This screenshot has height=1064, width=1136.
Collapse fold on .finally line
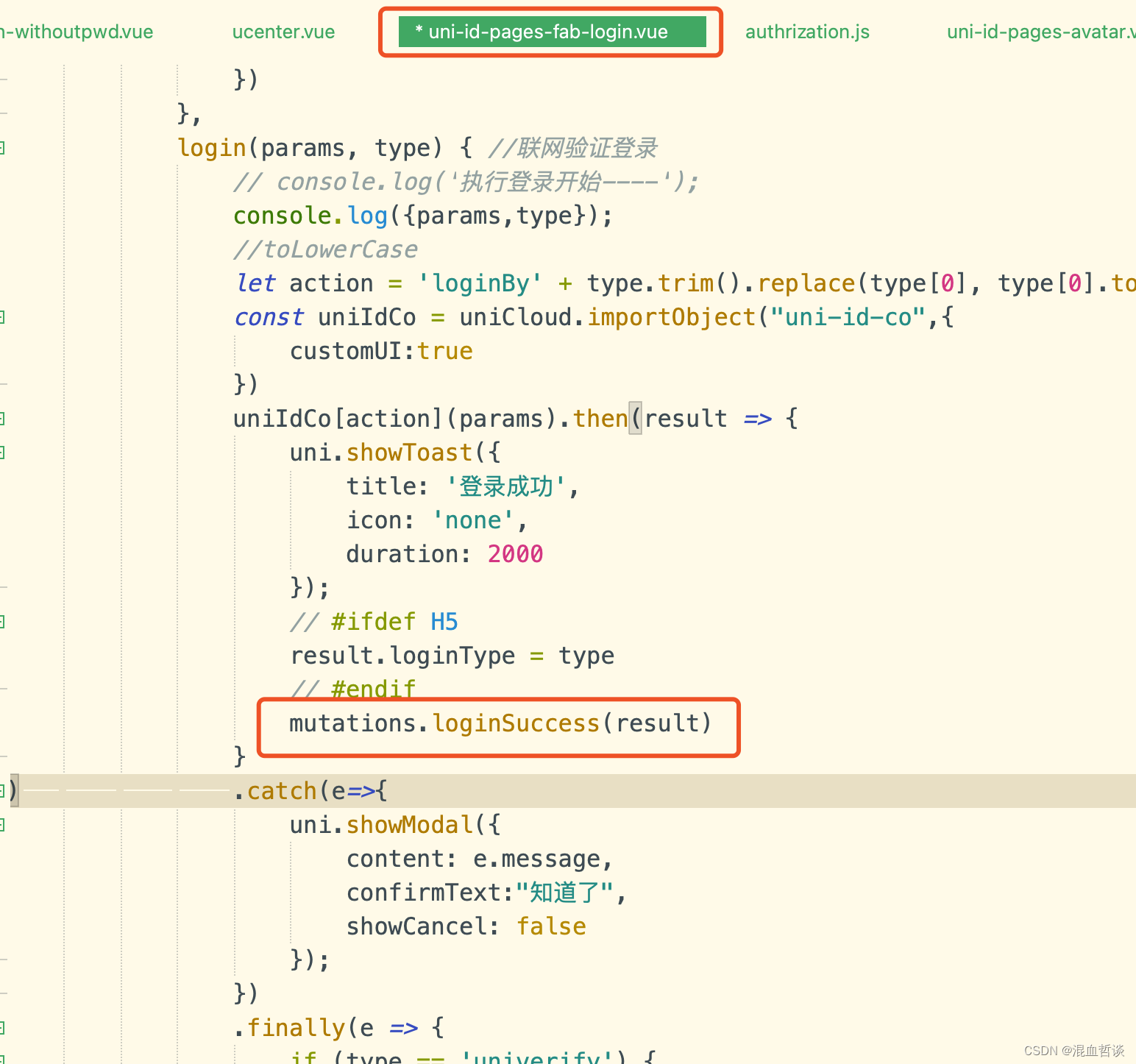coord(2,1028)
